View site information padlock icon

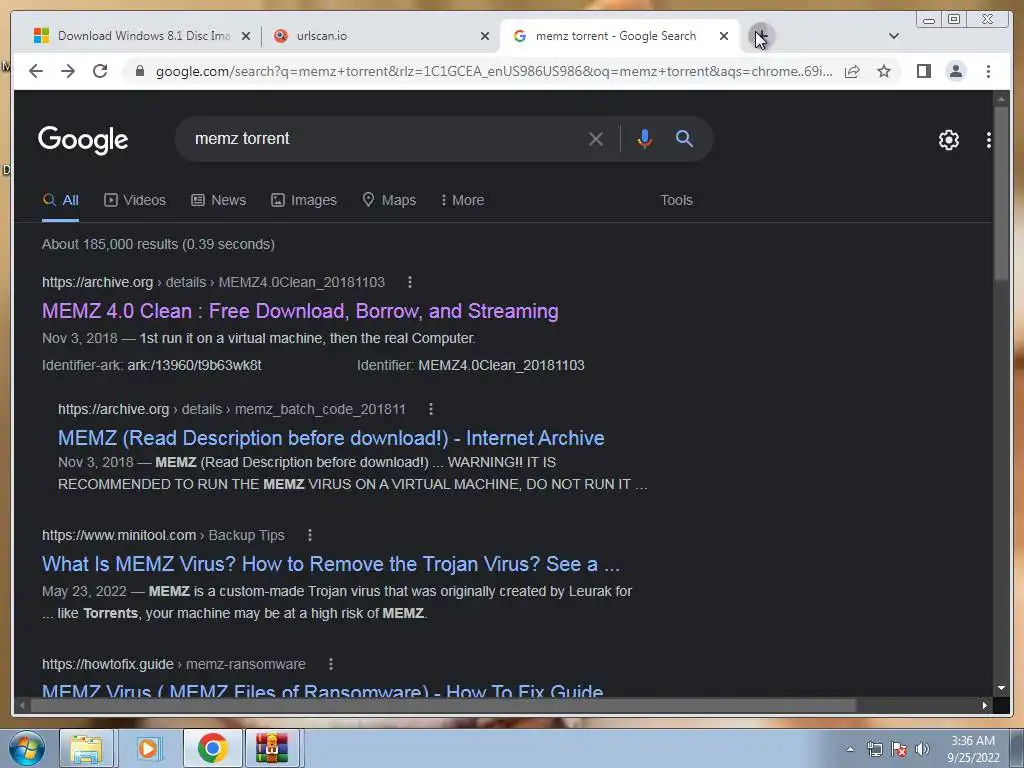(x=139, y=71)
